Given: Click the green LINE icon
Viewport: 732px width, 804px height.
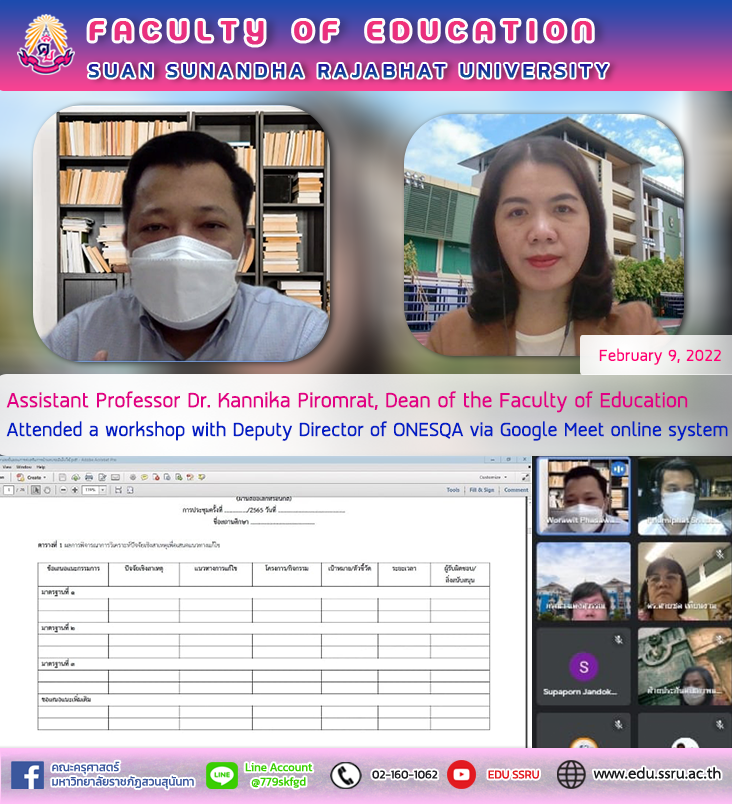Looking at the screenshot, I should point(221,775).
